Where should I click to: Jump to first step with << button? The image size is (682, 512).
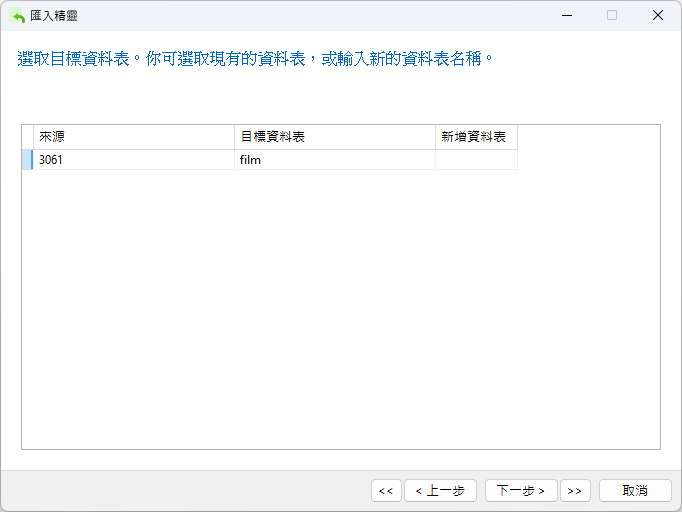[386, 490]
